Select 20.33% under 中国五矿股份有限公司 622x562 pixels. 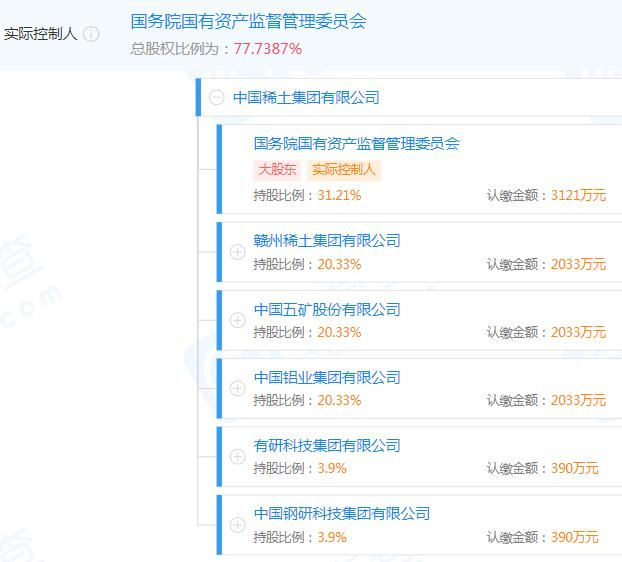340,332
